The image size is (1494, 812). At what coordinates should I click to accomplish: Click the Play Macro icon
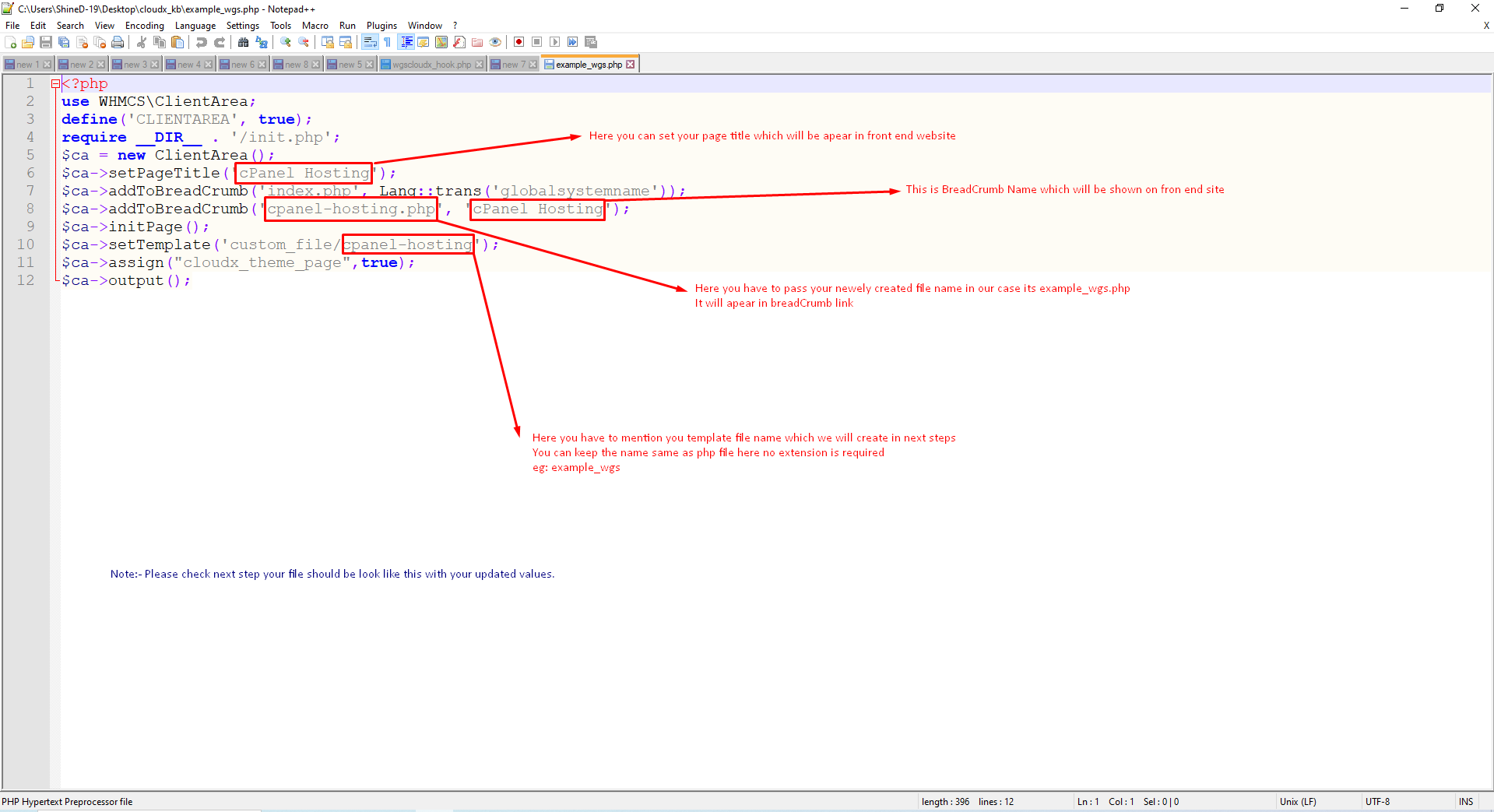tap(554, 42)
